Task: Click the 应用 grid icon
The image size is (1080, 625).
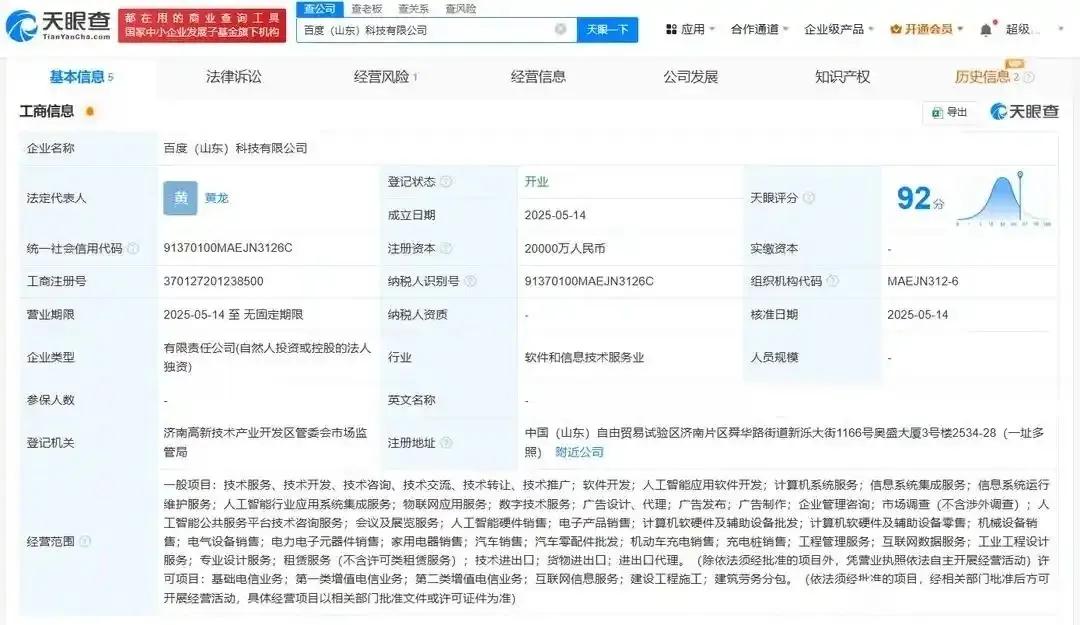Action: pyautogui.click(x=672, y=30)
